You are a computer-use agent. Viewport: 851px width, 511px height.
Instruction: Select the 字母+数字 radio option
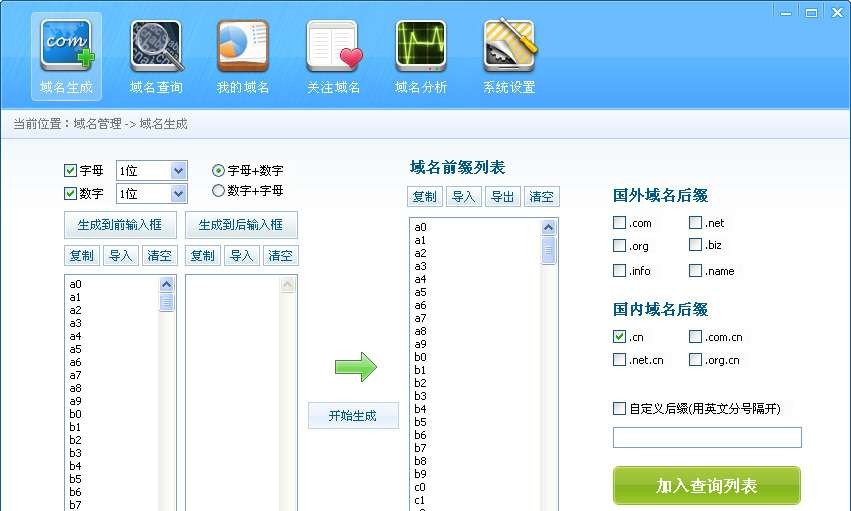218,170
